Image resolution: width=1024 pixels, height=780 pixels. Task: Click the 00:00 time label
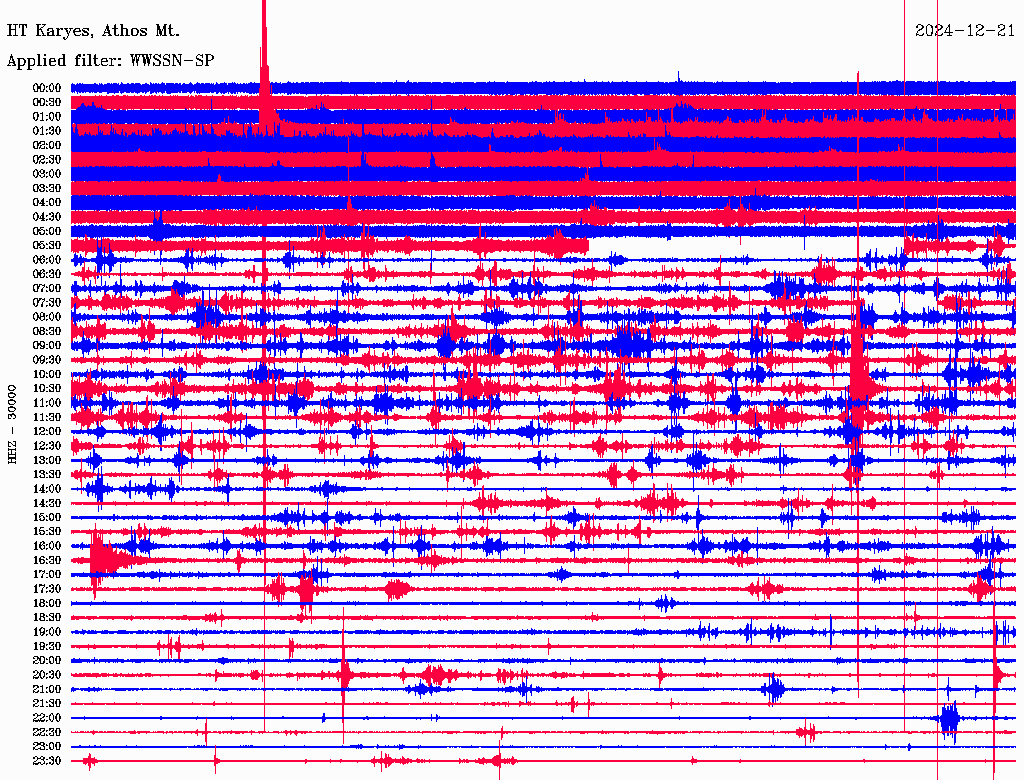point(47,88)
